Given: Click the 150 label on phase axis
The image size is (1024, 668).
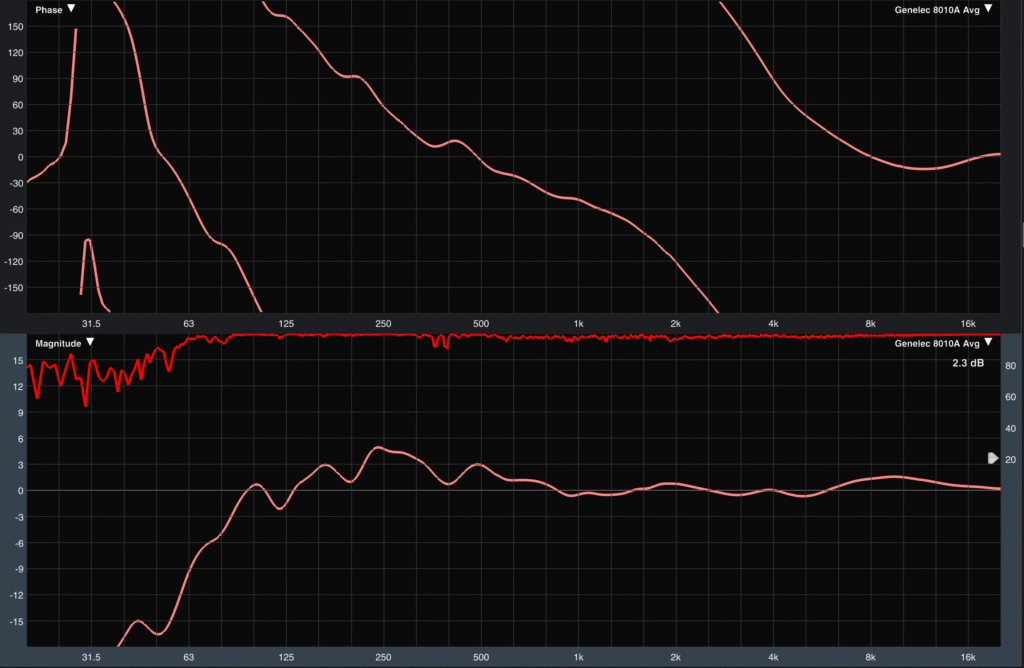Looking at the screenshot, I should point(15,27).
